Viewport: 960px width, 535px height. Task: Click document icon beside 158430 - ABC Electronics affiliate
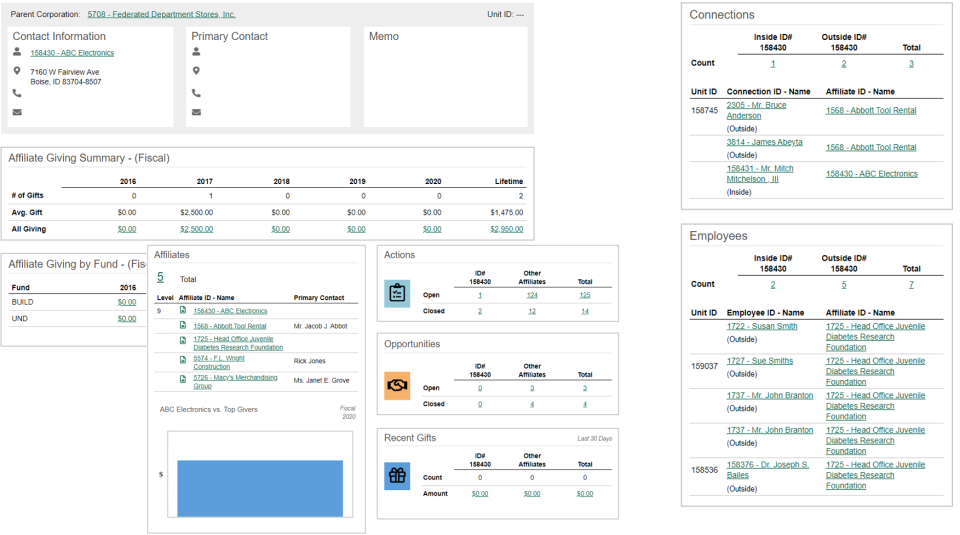click(x=182, y=310)
